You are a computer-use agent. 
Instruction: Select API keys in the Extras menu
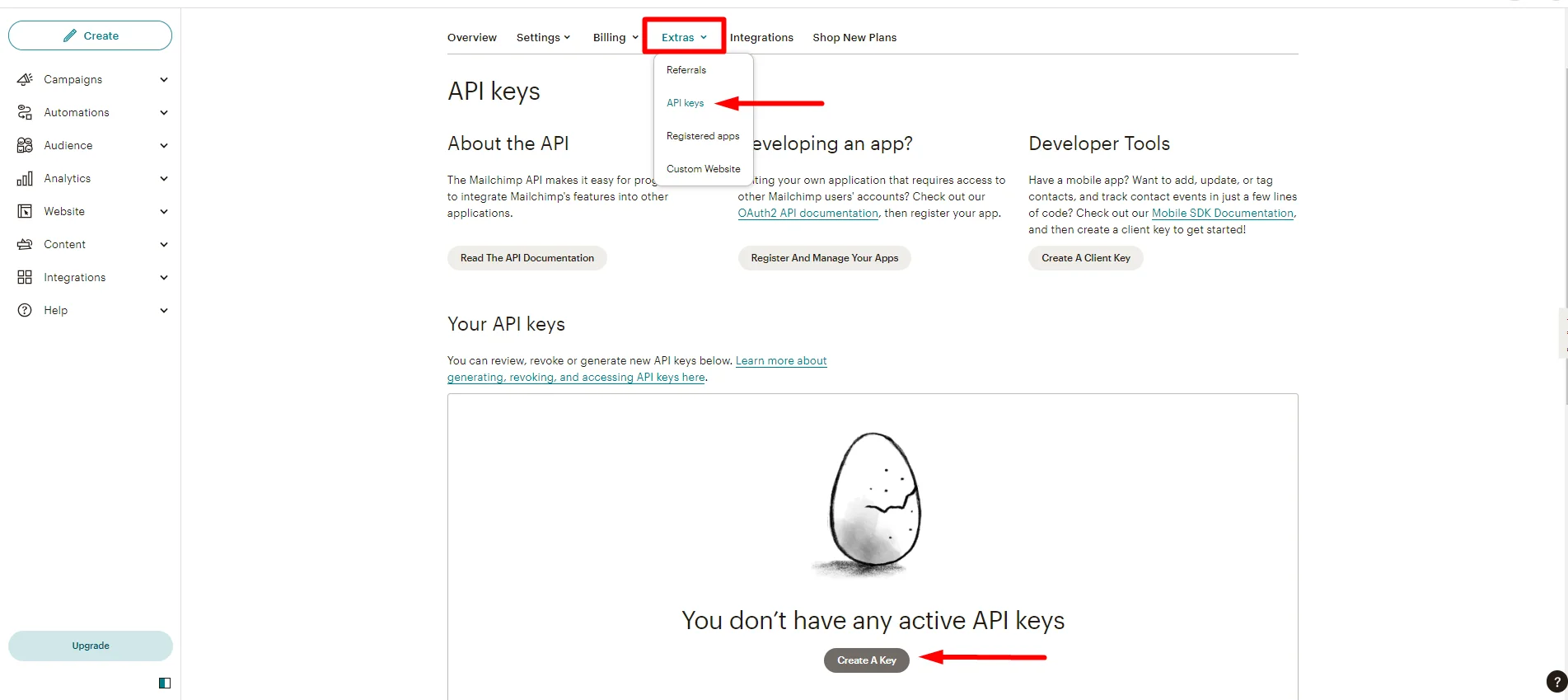click(x=686, y=103)
